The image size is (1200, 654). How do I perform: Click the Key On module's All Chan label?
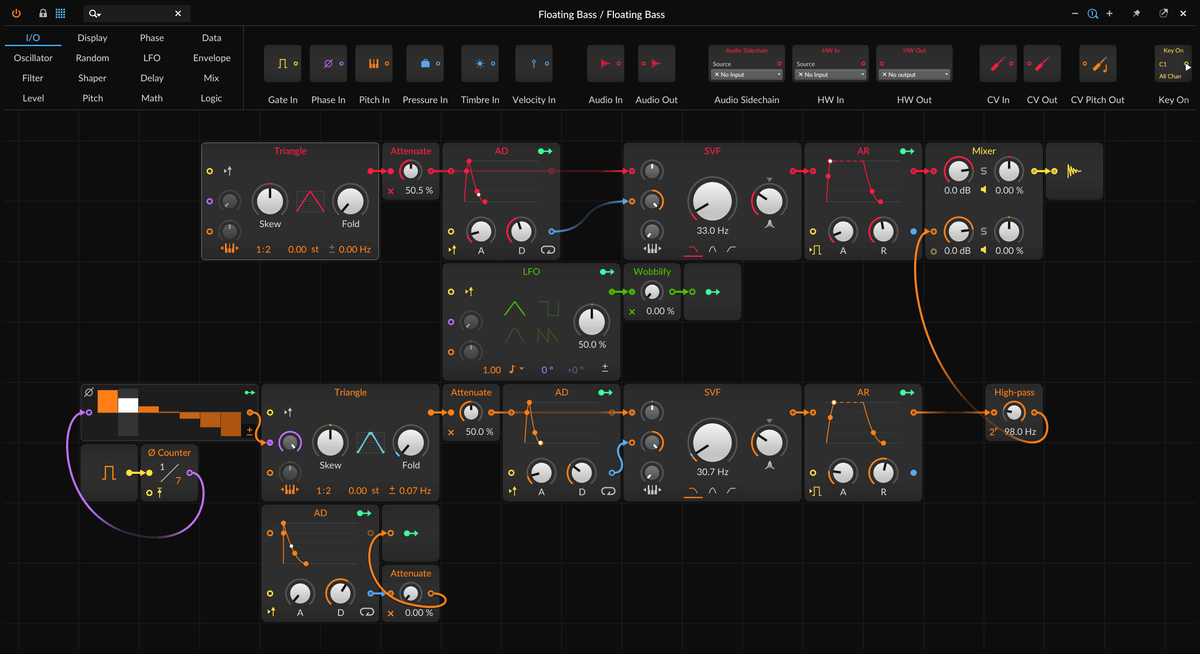pyautogui.click(x=1170, y=76)
